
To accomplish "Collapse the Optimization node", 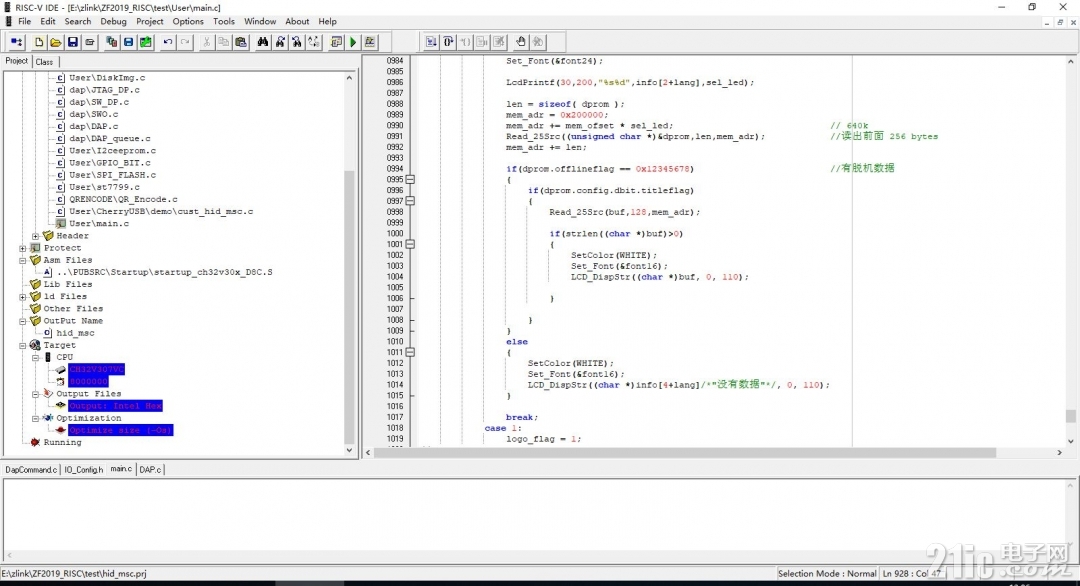I will (35, 418).
